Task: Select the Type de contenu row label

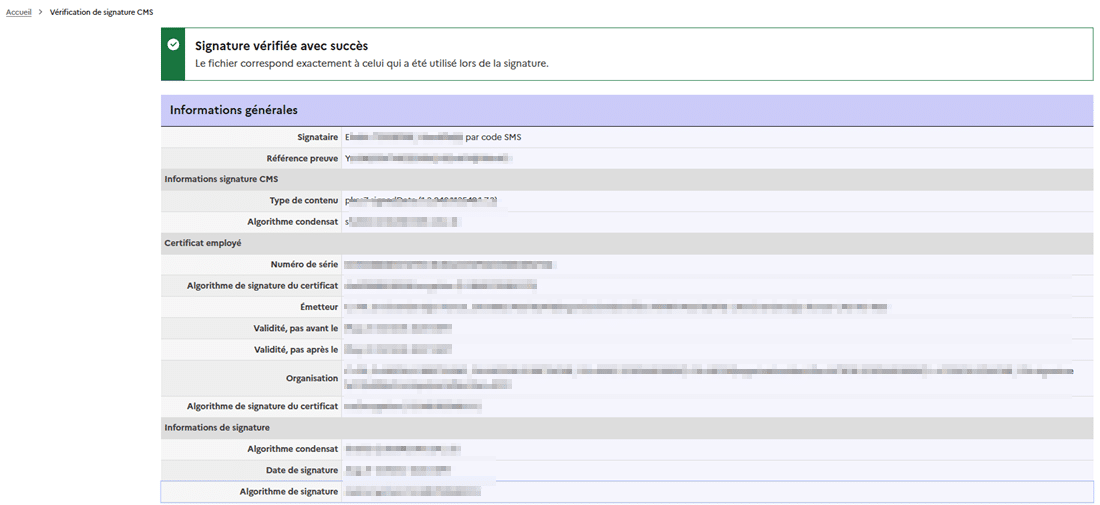Action: tap(300, 201)
